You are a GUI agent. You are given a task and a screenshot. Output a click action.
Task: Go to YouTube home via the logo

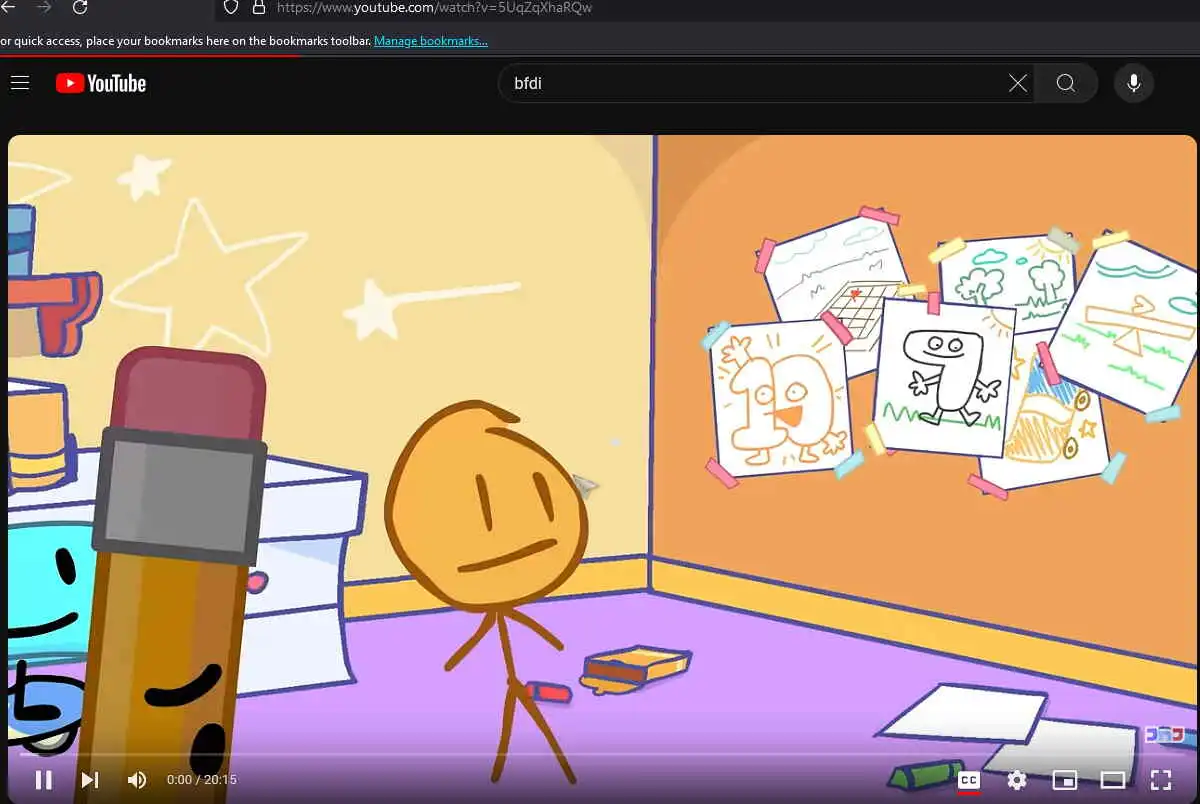(x=101, y=83)
